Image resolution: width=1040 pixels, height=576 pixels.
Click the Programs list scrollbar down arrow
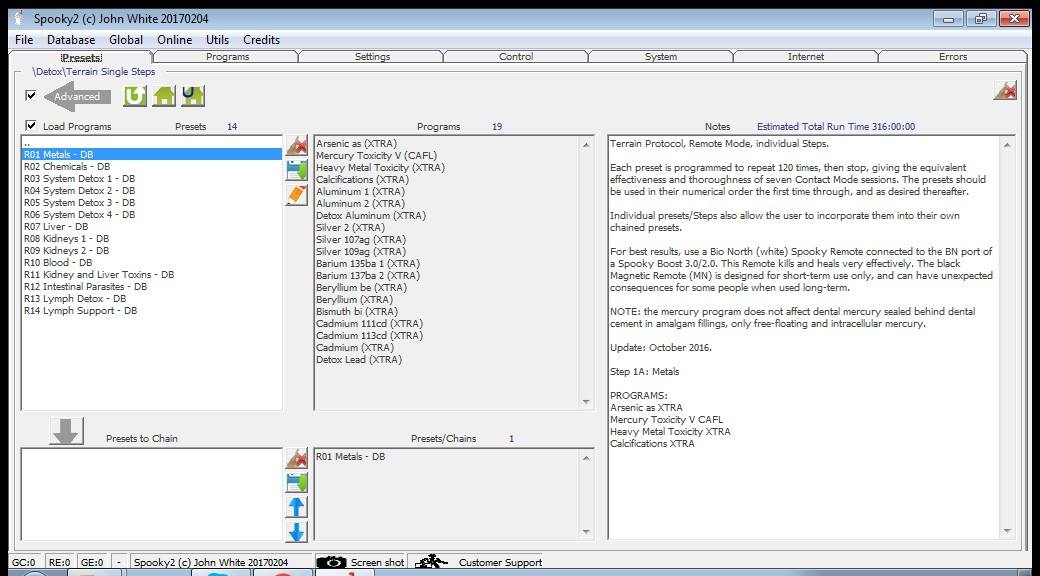click(x=586, y=401)
